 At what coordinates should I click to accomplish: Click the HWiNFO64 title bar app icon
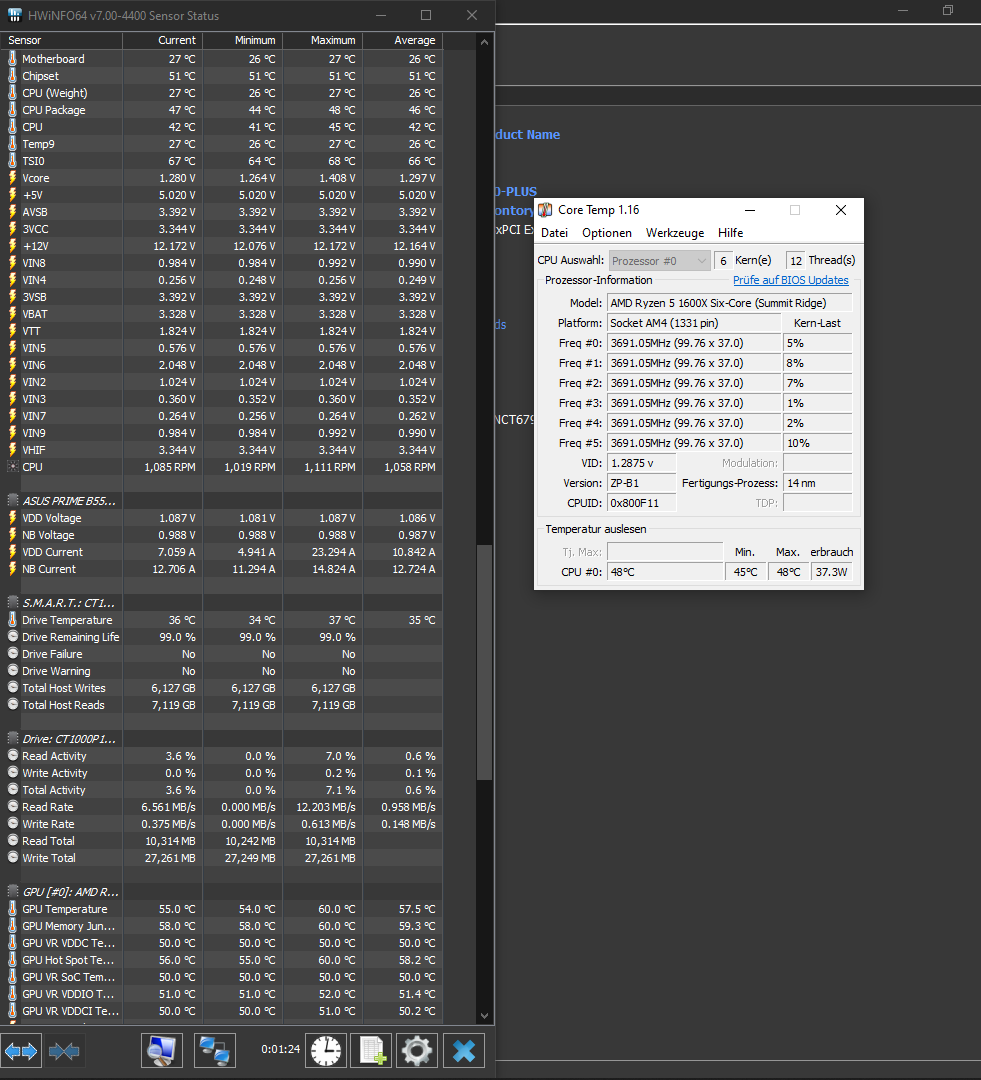point(14,15)
